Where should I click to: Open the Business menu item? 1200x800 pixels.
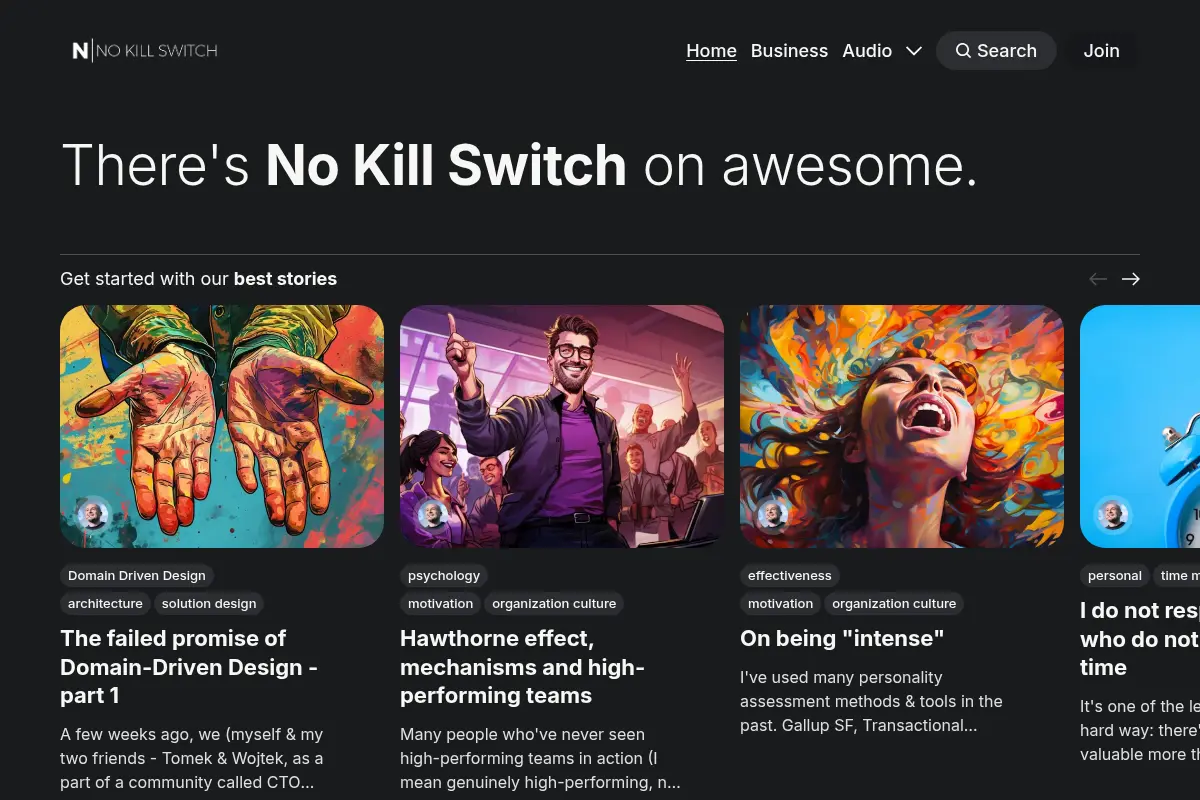click(789, 50)
